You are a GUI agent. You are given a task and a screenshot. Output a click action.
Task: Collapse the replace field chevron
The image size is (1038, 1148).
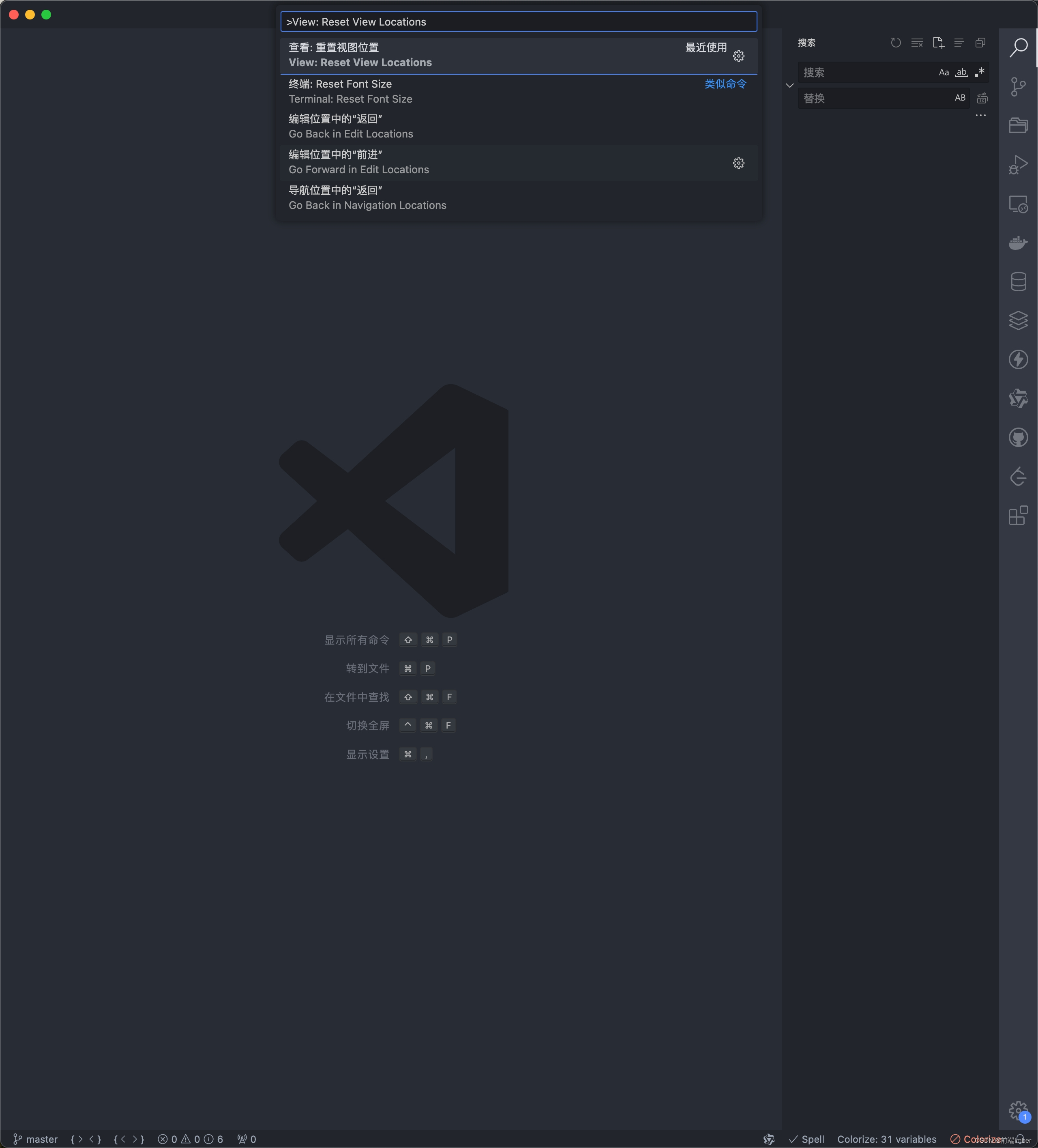click(x=789, y=86)
